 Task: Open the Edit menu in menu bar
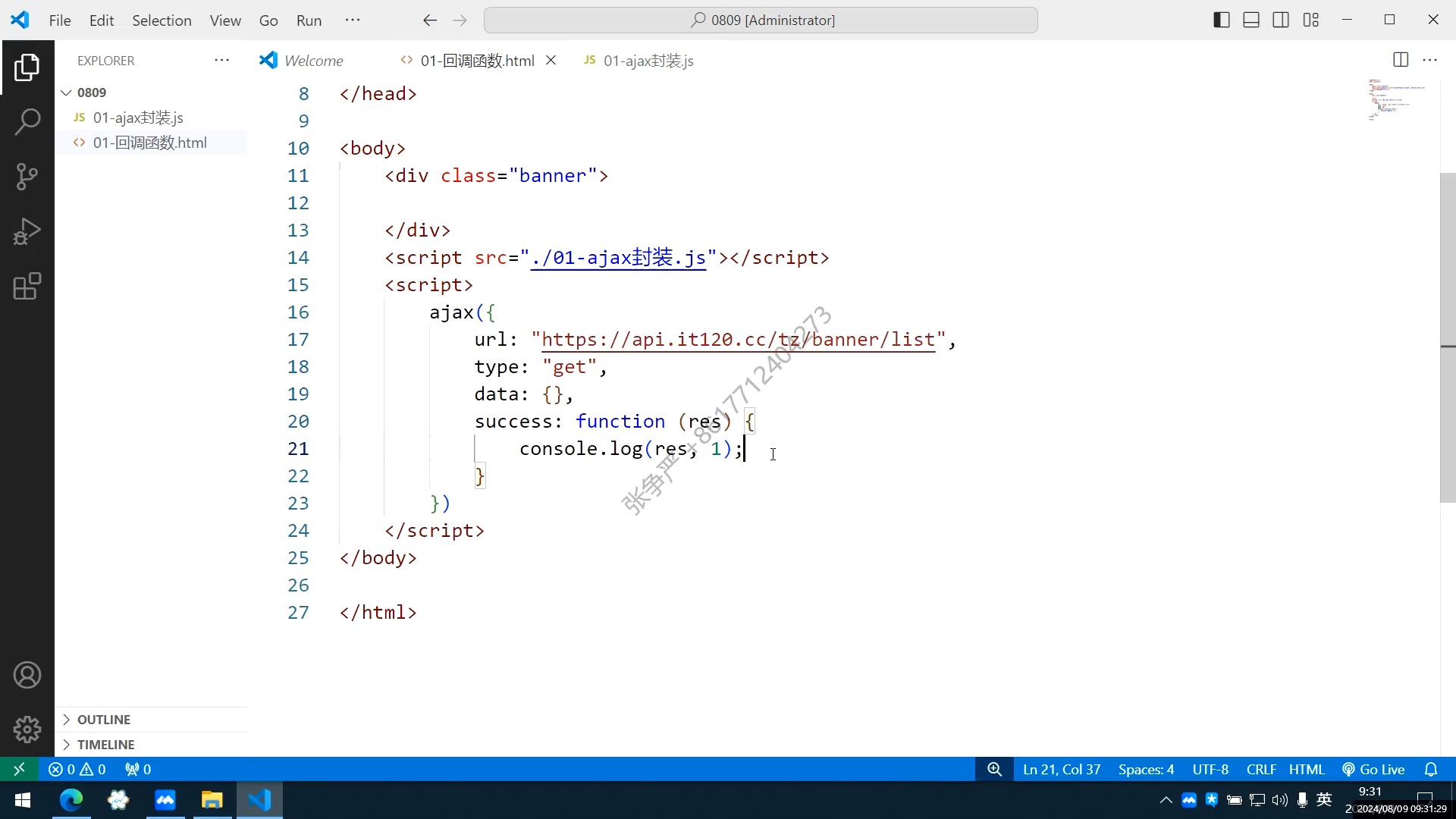point(100,19)
